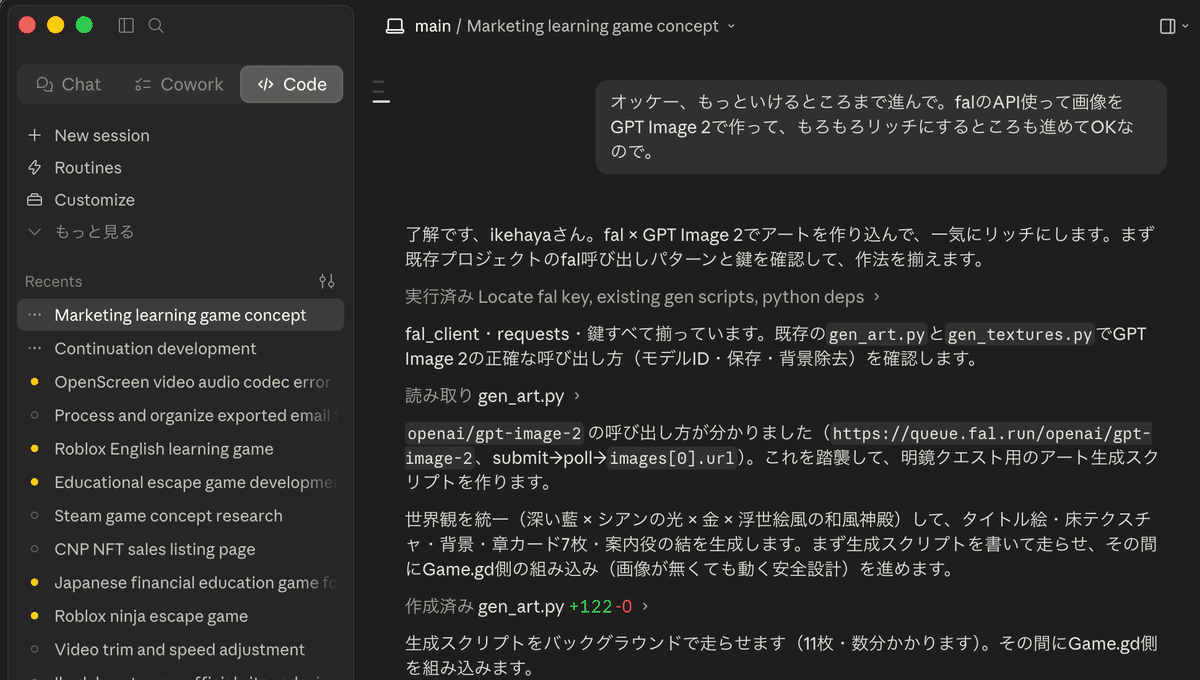
Task: Open the Recents filter options icon
Action: (326, 282)
